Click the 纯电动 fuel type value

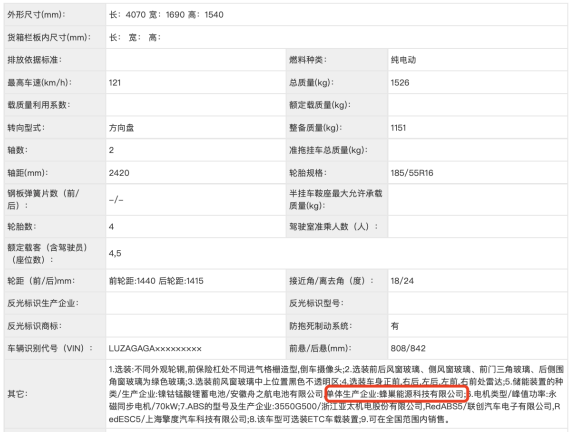click(403, 60)
